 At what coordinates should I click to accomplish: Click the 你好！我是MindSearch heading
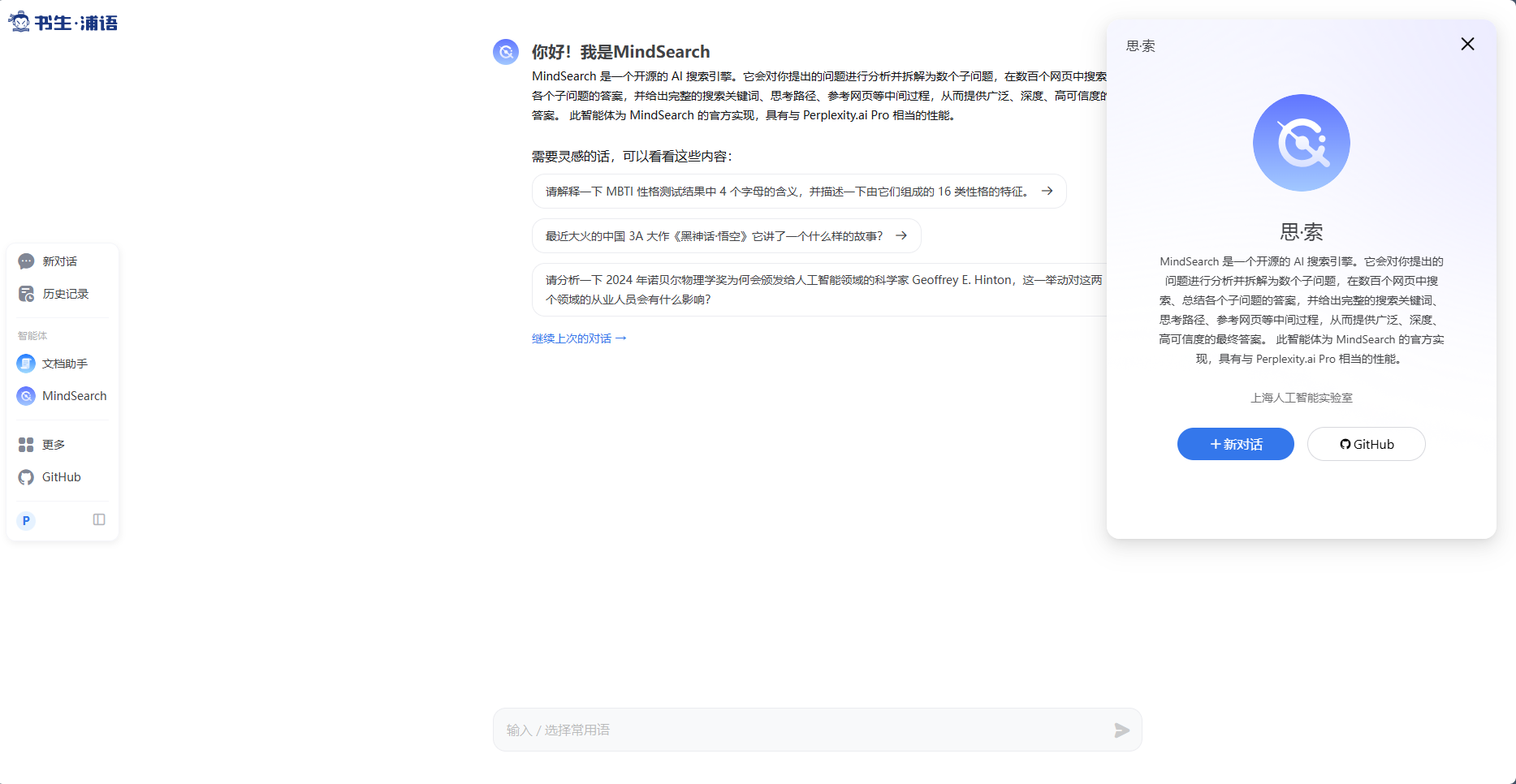pyautogui.click(x=620, y=52)
